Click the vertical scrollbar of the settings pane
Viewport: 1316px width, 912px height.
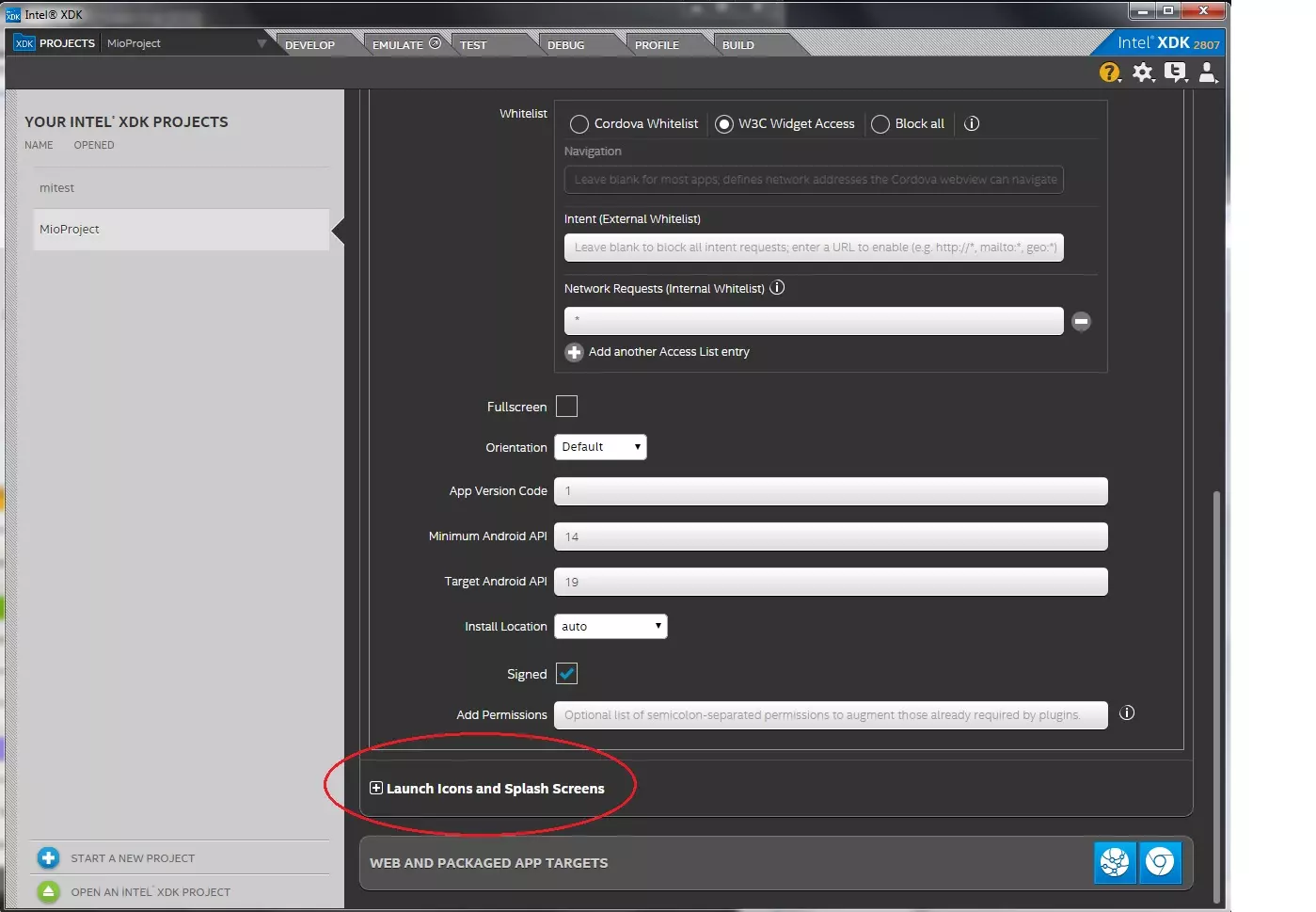(1216, 696)
